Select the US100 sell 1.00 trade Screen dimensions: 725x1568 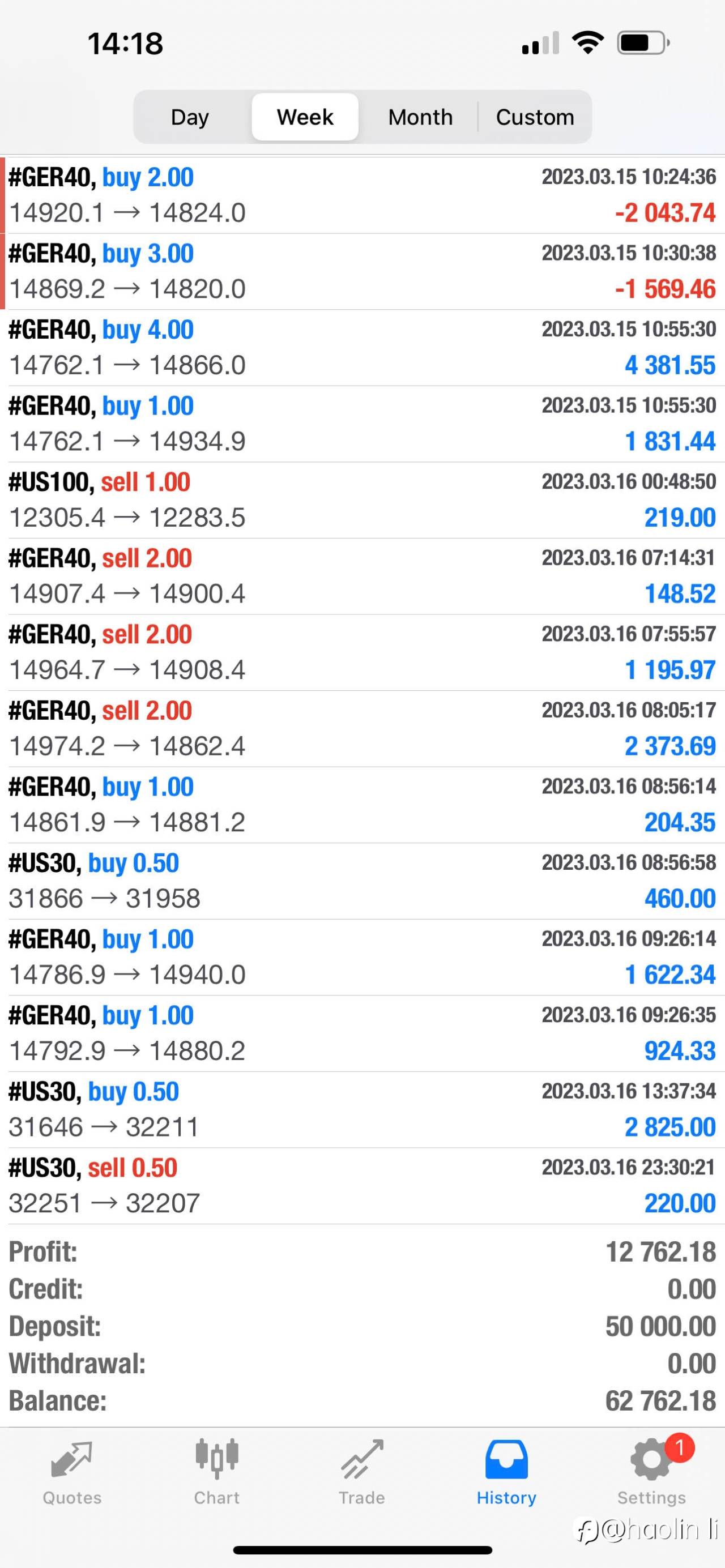362,500
